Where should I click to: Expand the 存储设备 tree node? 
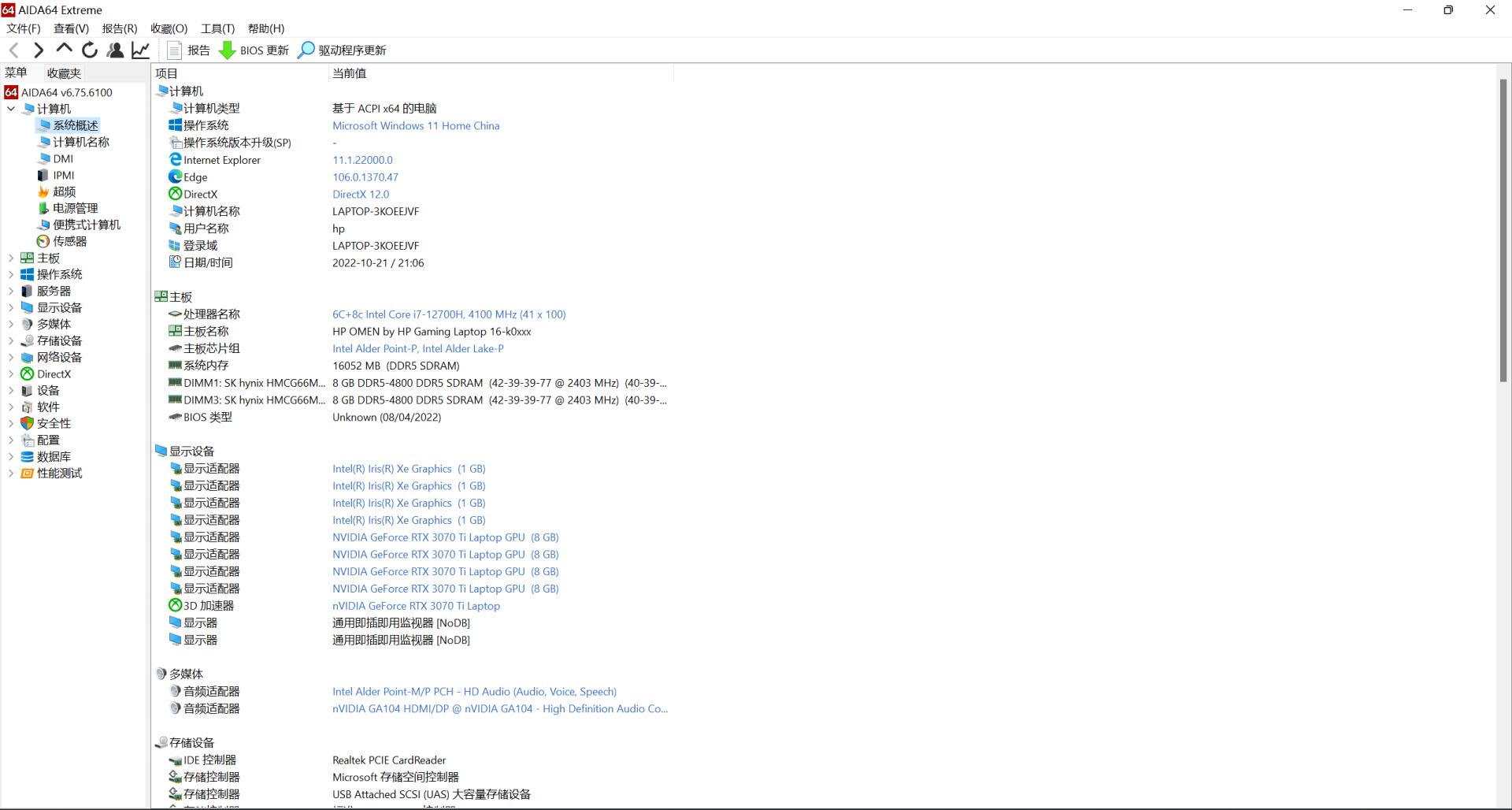click(x=11, y=340)
